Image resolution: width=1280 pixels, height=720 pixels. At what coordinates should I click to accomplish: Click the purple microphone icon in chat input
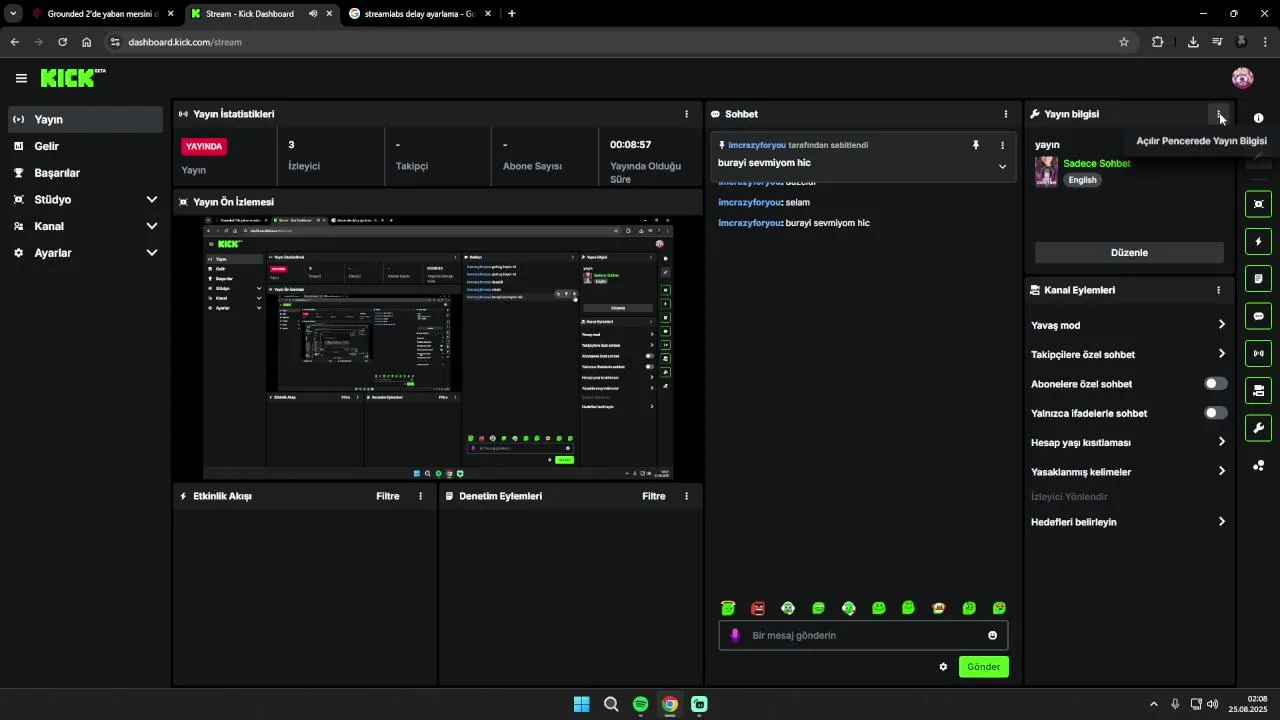click(735, 635)
